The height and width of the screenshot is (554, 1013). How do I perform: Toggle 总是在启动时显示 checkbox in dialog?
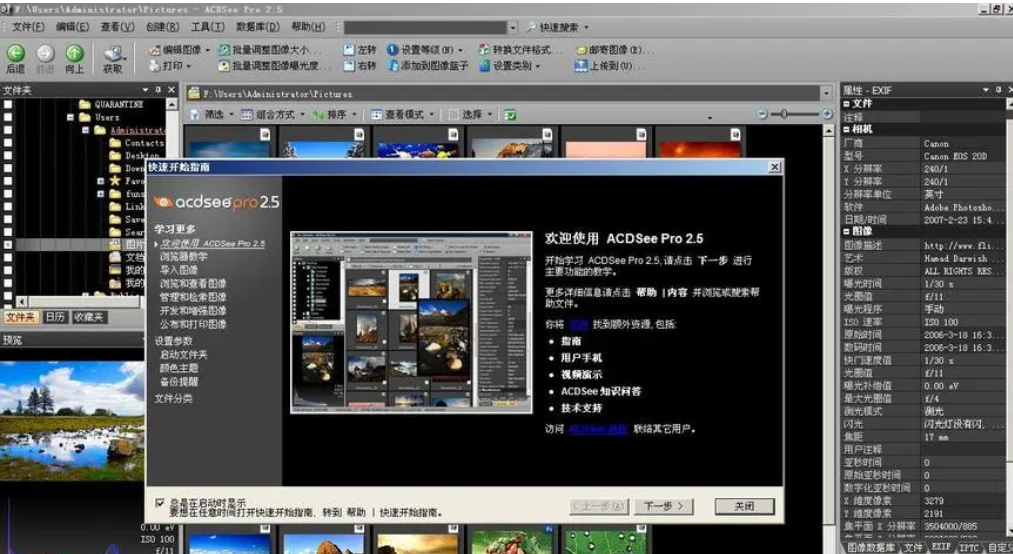pyautogui.click(x=160, y=502)
